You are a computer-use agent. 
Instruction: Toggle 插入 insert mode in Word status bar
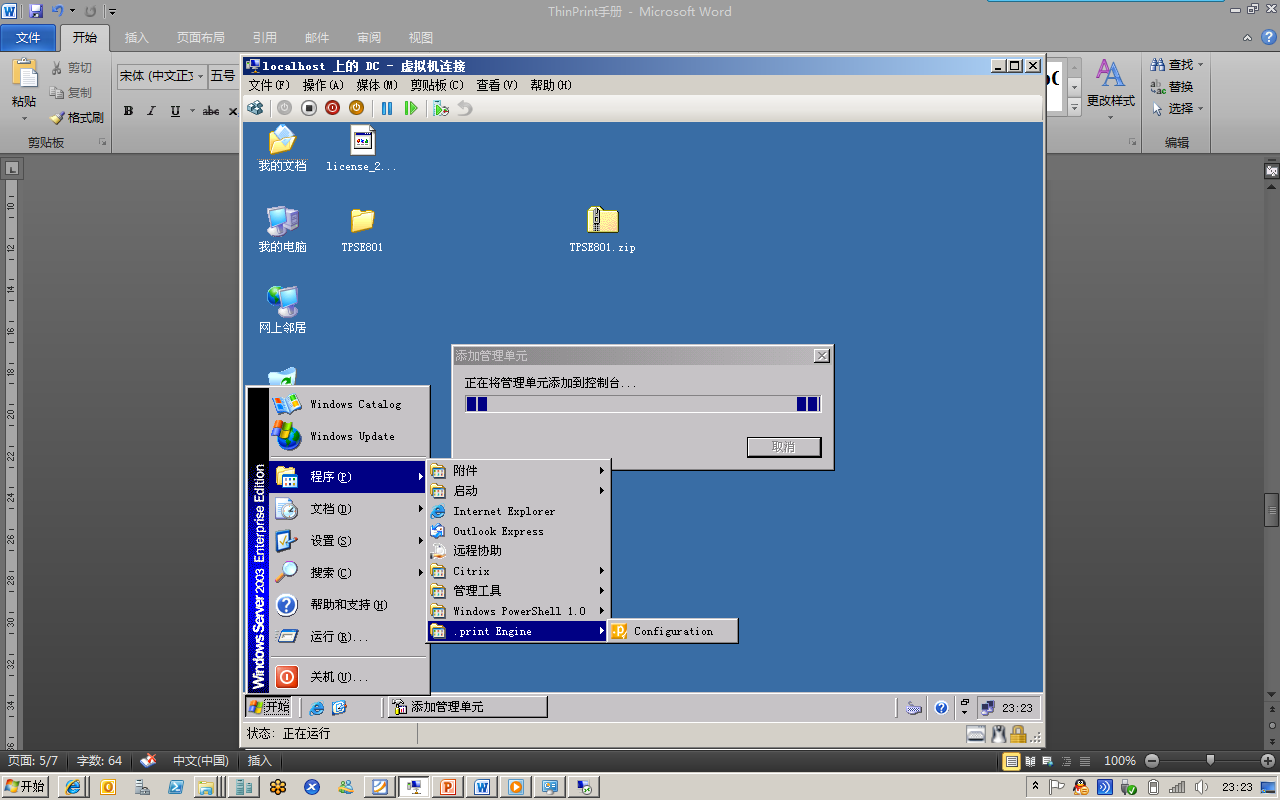coord(260,761)
